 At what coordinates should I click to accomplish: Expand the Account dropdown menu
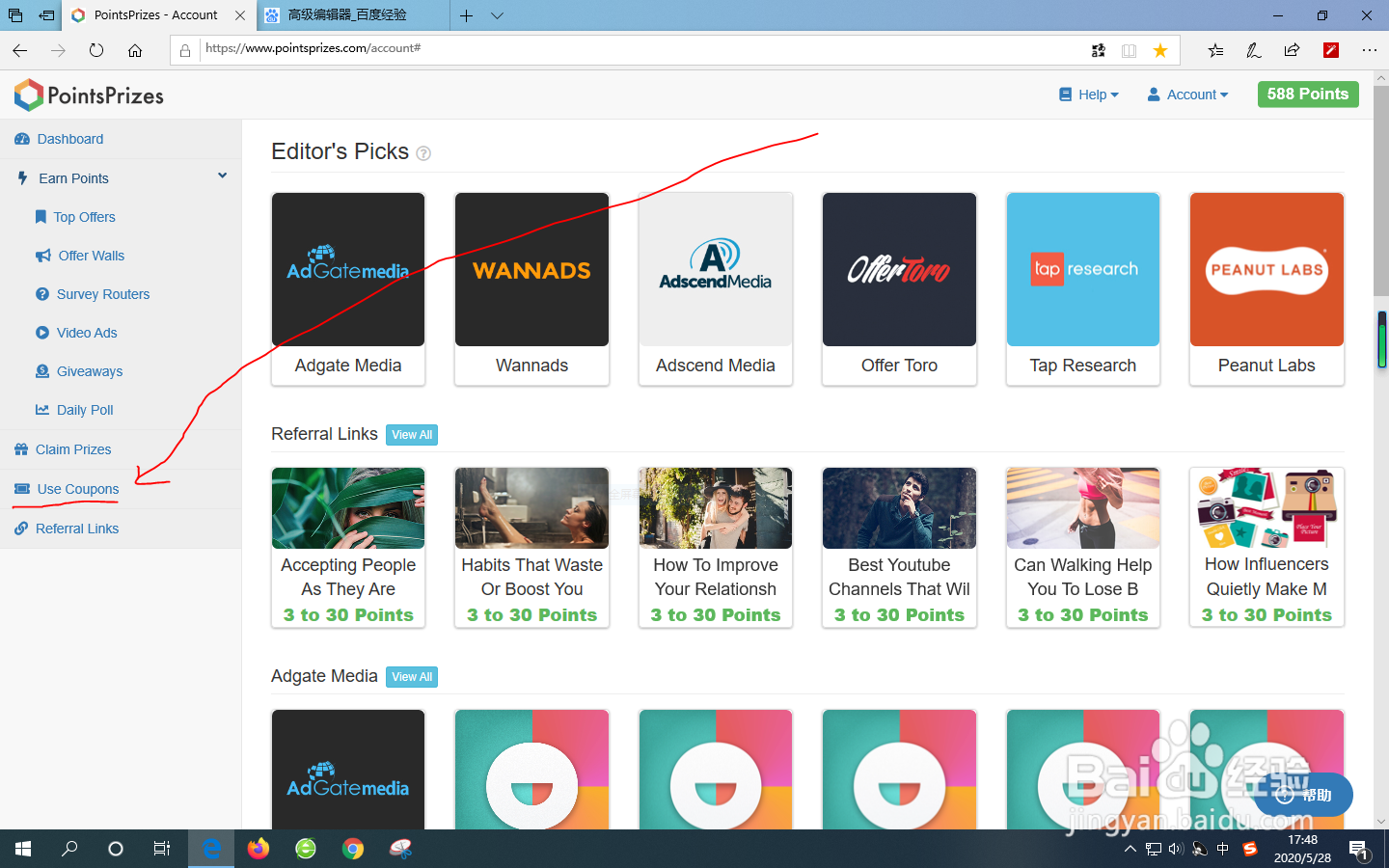[x=1187, y=95]
